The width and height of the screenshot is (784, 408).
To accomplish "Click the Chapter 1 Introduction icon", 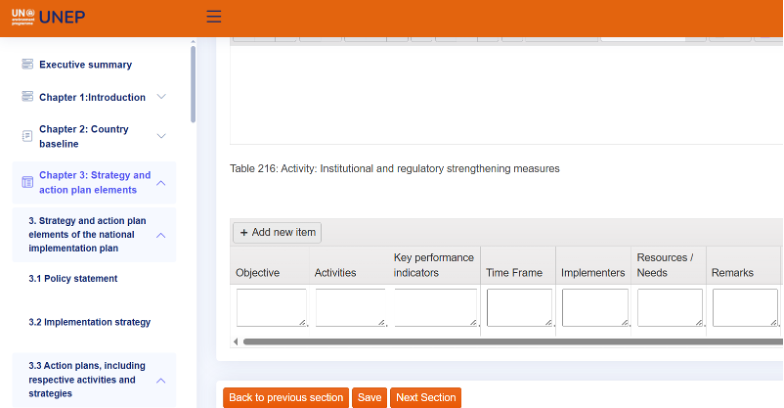I will click(x=28, y=97).
